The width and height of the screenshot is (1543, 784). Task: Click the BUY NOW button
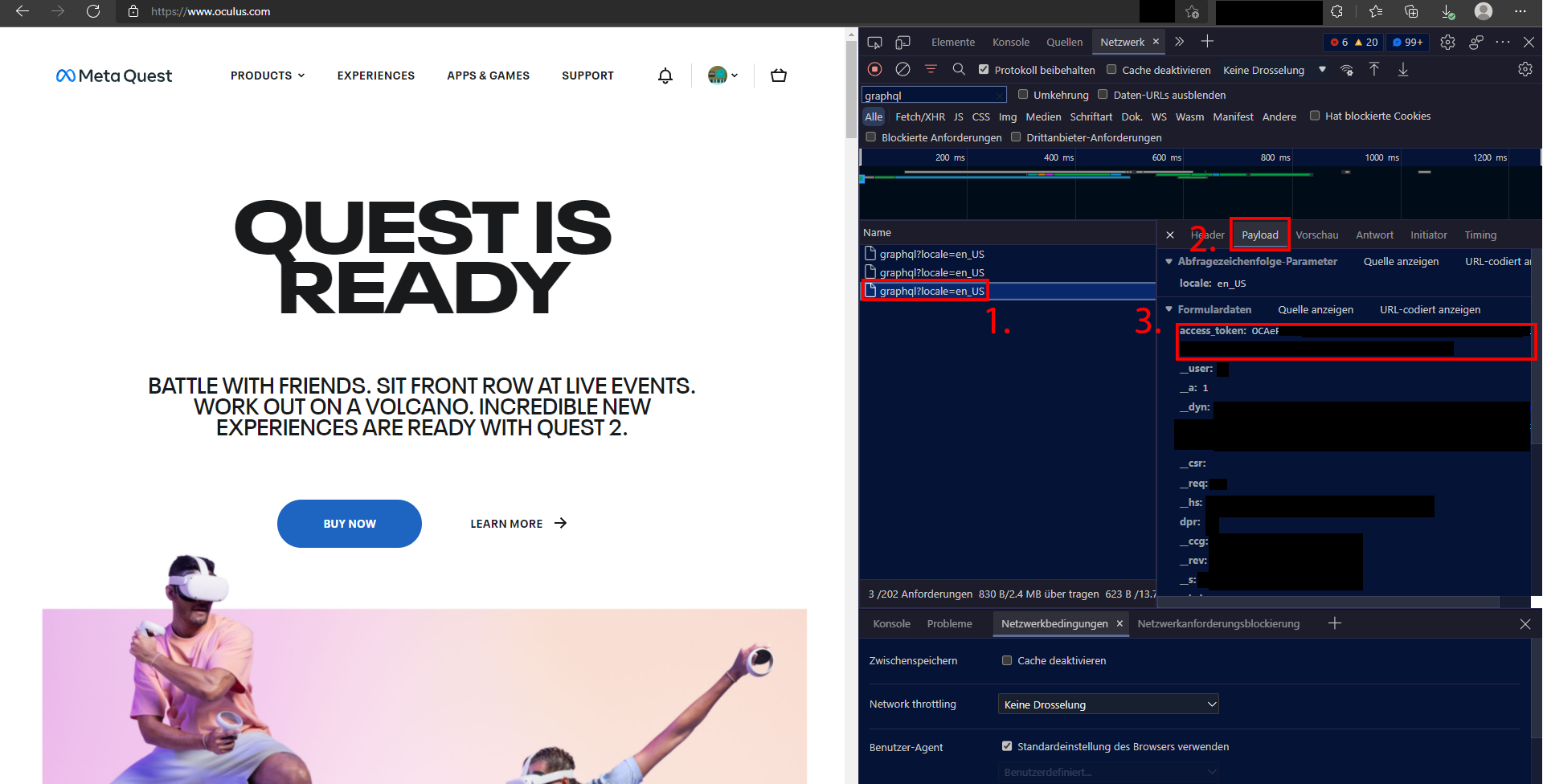click(350, 524)
